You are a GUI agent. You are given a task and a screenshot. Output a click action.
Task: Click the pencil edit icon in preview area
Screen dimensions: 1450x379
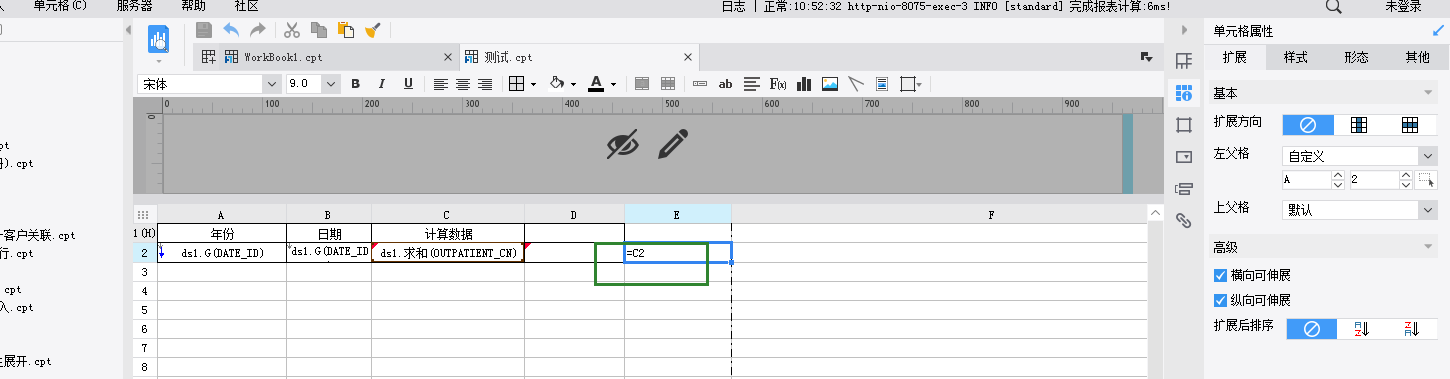pyautogui.click(x=673, y=144)
